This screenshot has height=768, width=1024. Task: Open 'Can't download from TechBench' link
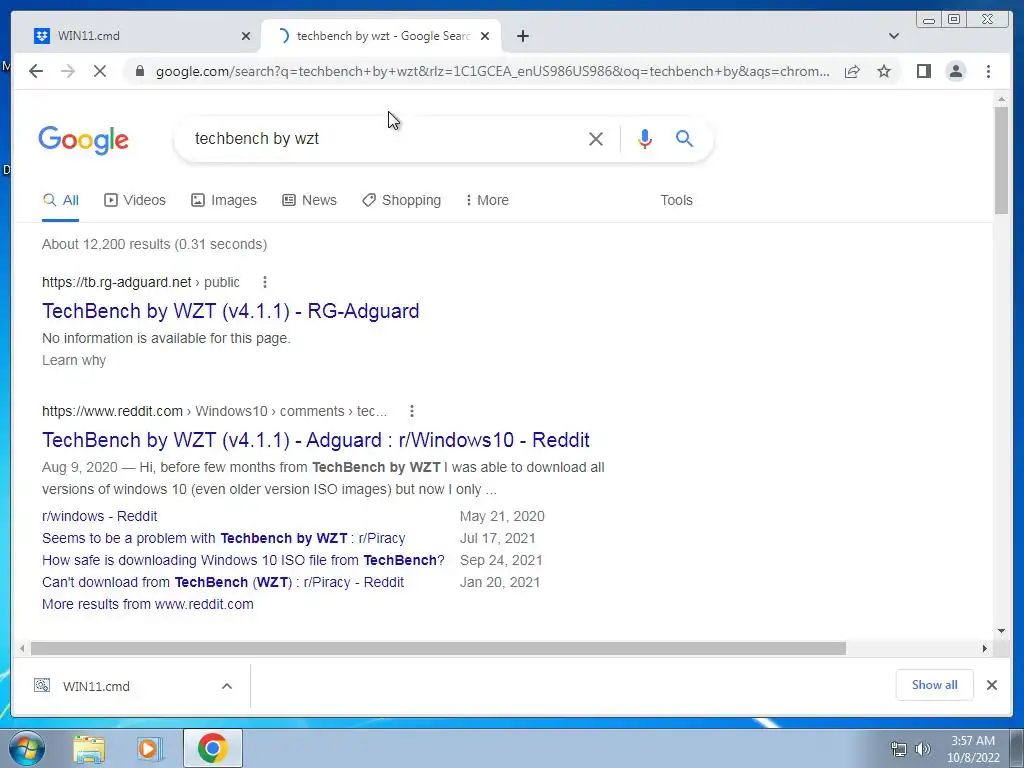223,582
